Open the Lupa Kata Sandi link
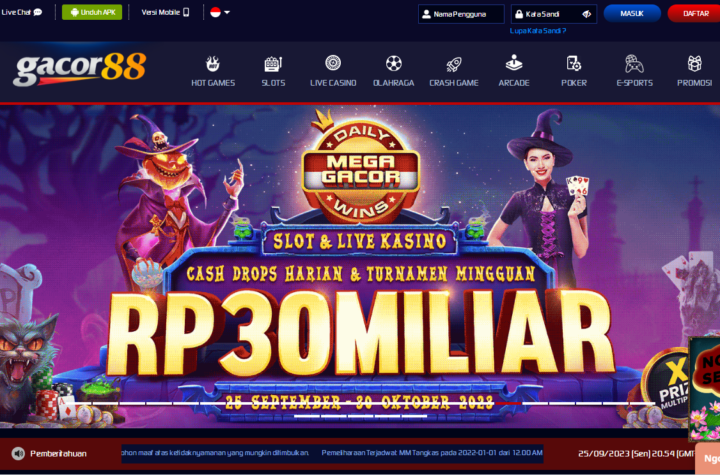Viewport: 720px width, 475px height. point(538,31)
